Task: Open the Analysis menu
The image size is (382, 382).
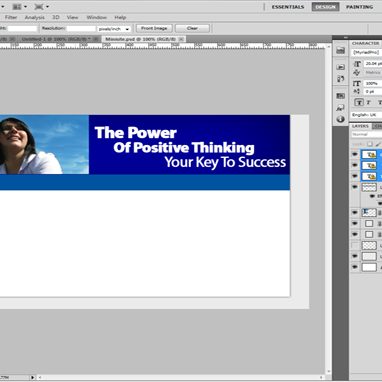Action: click(35, 17)
